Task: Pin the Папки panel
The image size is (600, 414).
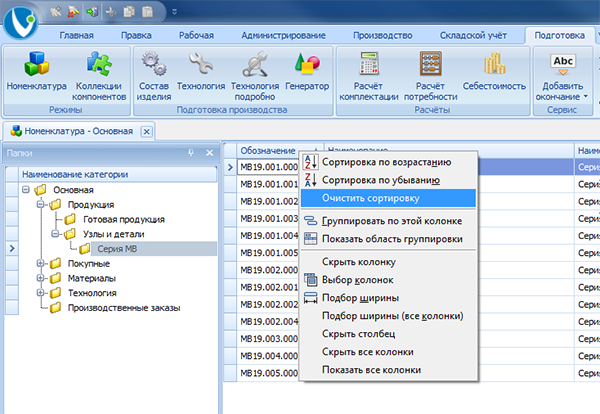Action: (x=191, y=153)
